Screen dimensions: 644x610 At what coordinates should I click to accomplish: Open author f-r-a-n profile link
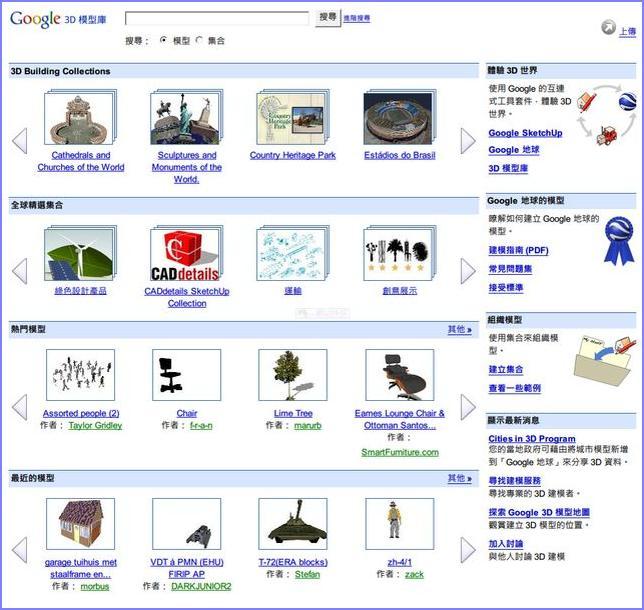pos(201,426)
